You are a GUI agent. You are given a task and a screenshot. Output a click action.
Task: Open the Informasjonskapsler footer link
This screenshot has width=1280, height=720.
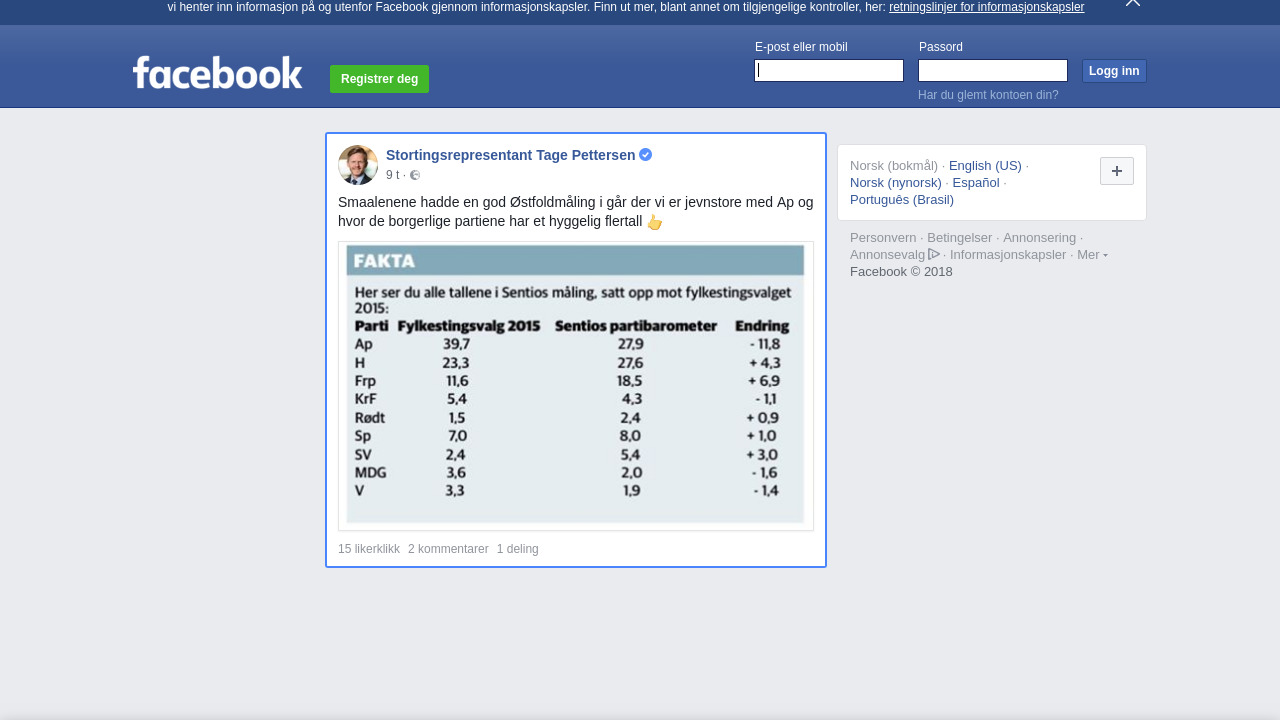pos(1008,255)
